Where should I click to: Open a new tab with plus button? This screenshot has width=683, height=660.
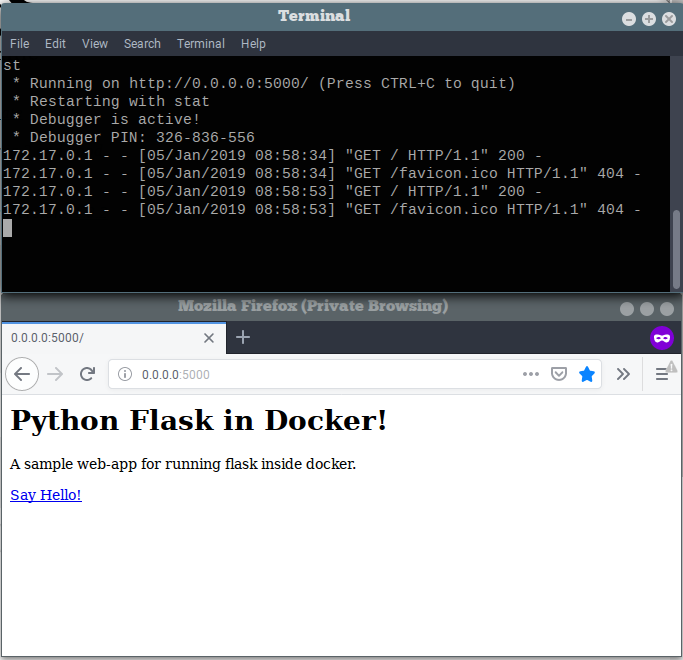(x=243, y=338)
